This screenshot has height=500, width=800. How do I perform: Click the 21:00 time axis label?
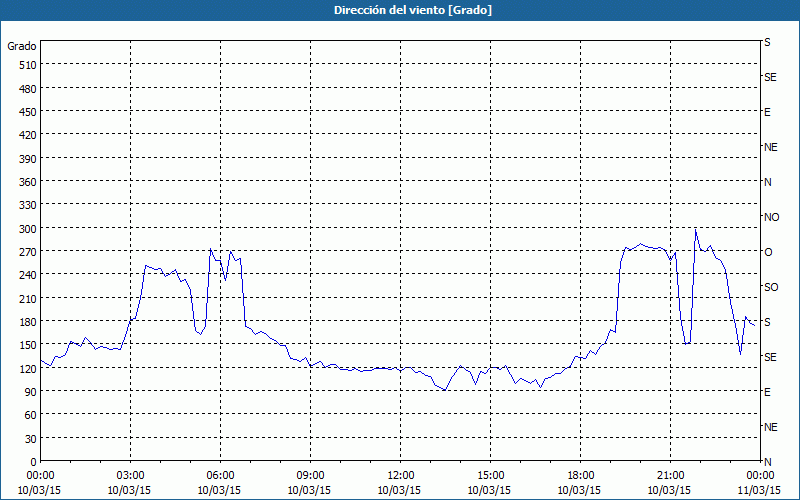pos(670,476)
